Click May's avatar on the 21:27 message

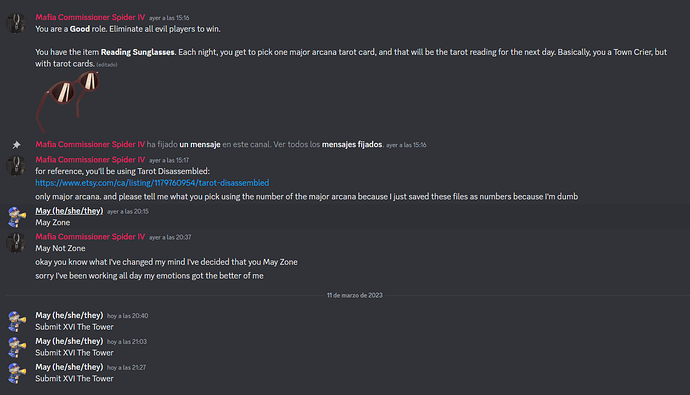pos(16,373)
